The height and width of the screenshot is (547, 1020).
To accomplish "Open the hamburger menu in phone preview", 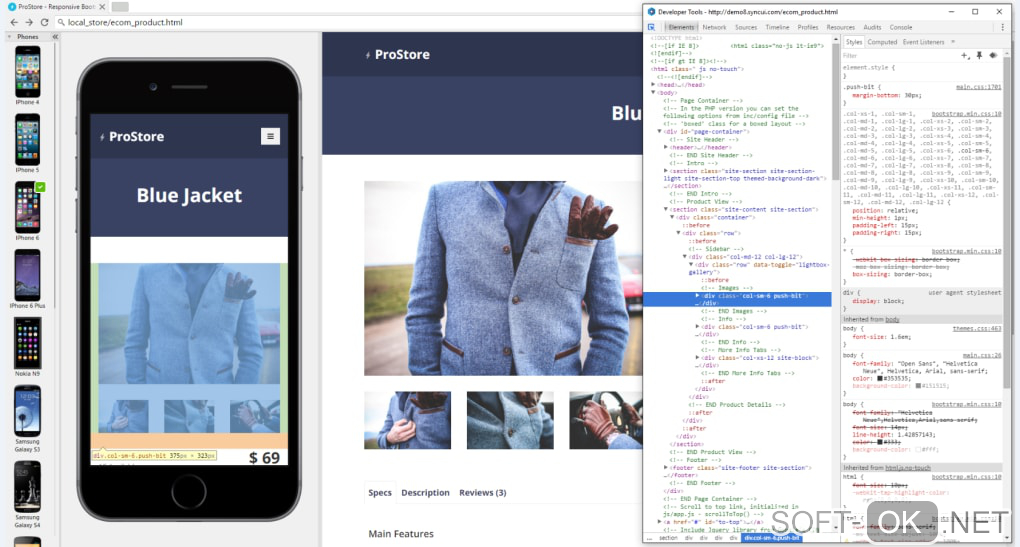I will pos(271,136).
